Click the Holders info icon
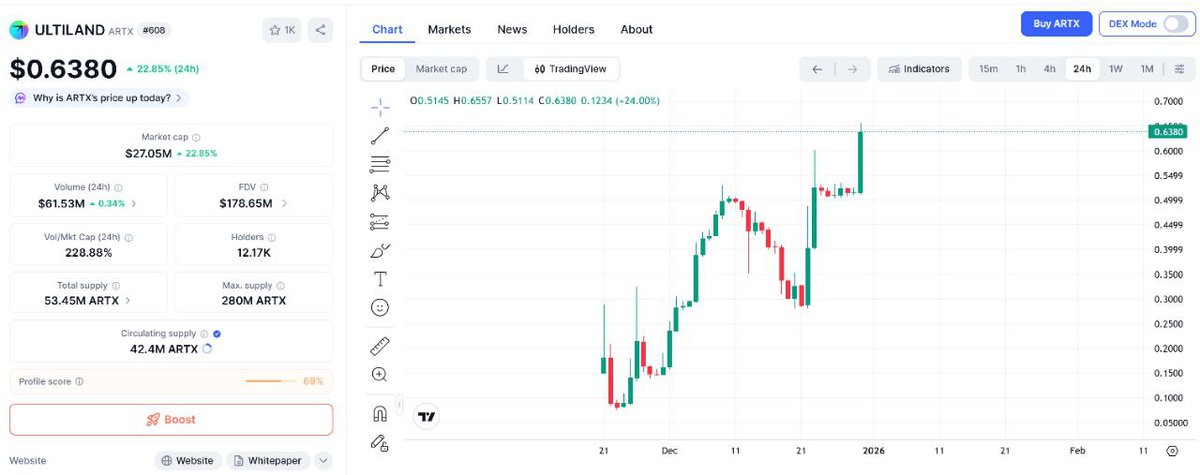This screenshot has height=475, width=1200. (x=274, y=237)
